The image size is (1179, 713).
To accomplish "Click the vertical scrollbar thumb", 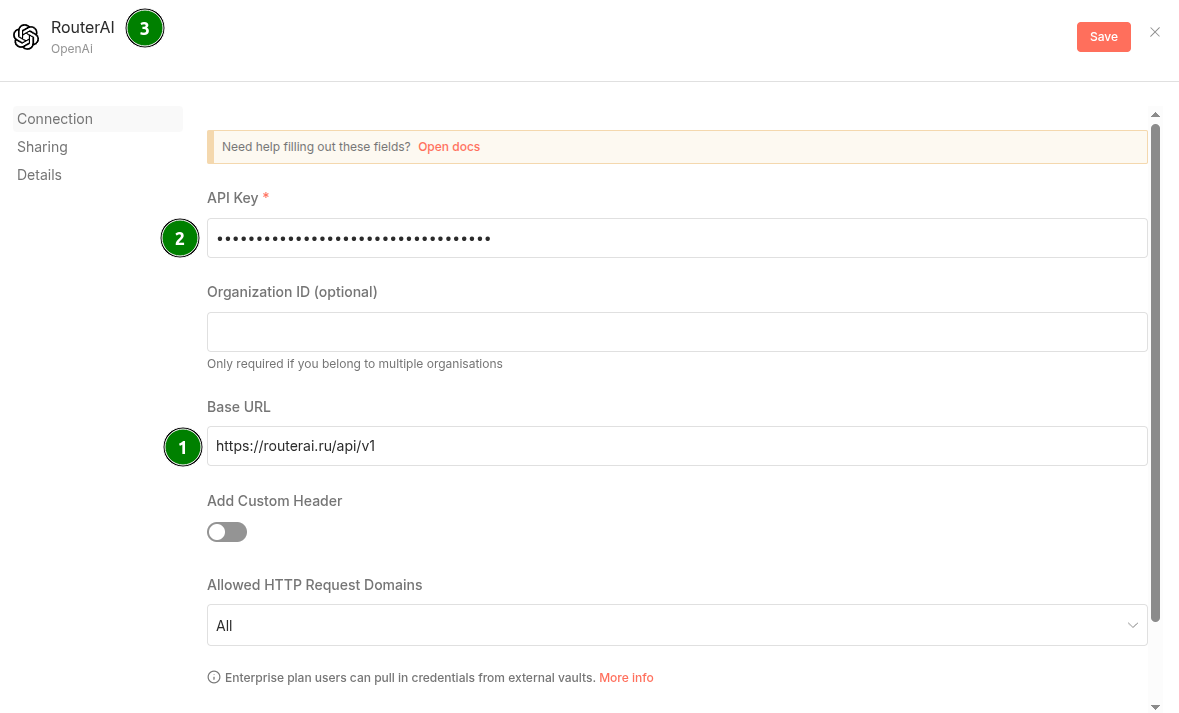I will (x=1155, y=370).
